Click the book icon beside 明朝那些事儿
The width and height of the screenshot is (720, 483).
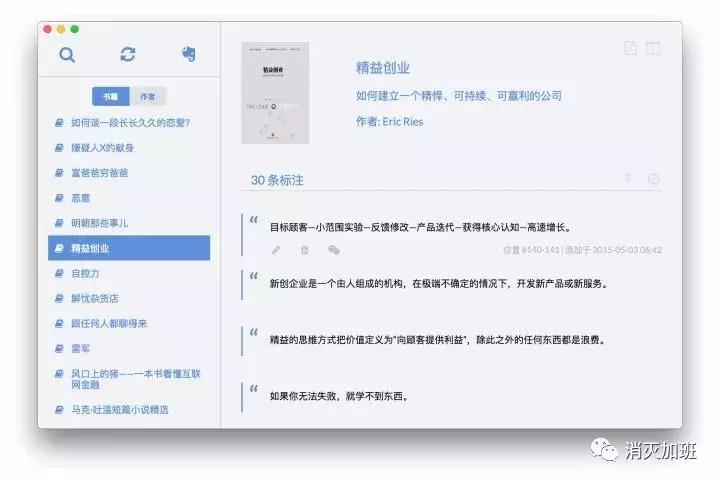click(x=59, y=223)
